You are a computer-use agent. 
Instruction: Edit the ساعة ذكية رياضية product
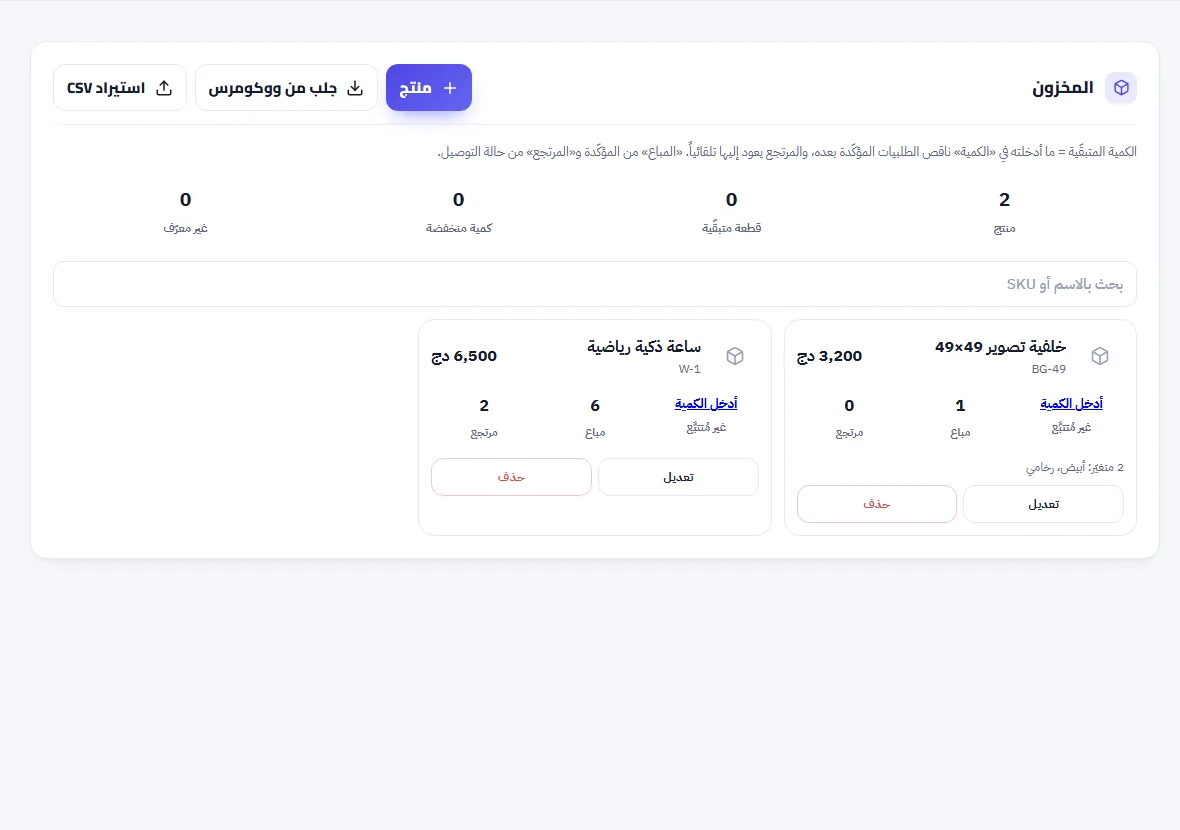click(678, 477)
